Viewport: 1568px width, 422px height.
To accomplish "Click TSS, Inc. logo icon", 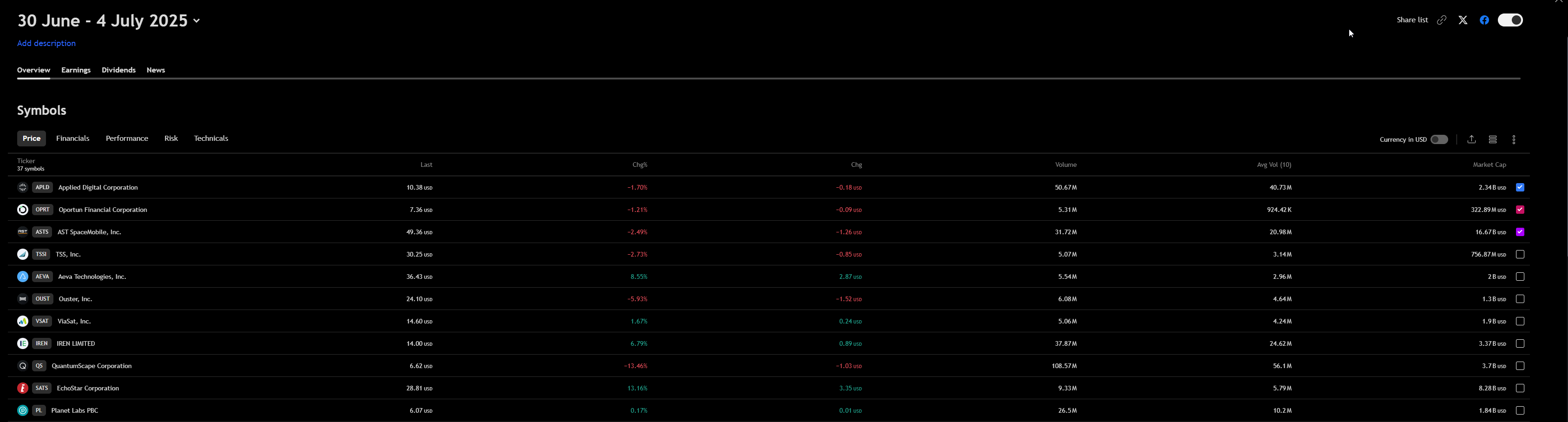I will click(x=22, y=255).
